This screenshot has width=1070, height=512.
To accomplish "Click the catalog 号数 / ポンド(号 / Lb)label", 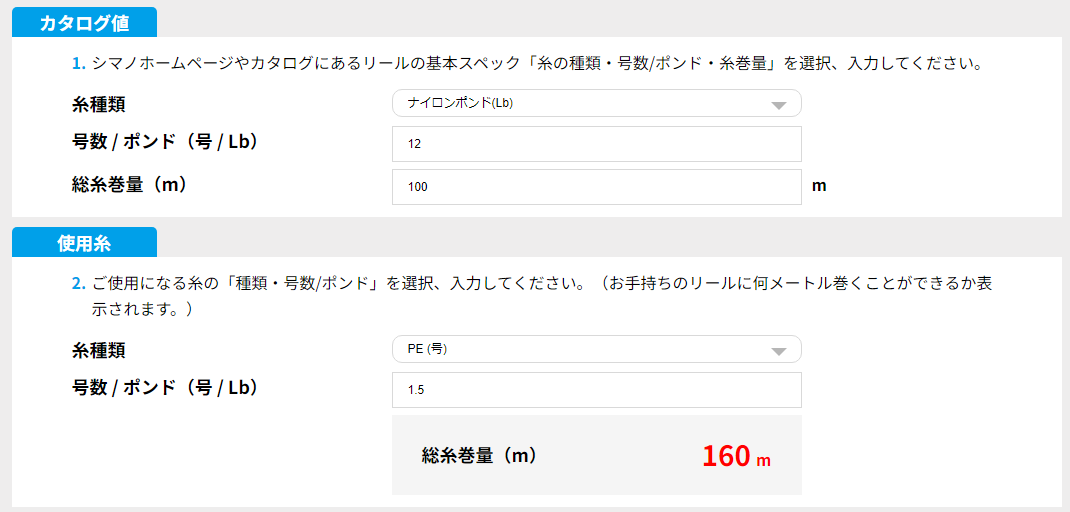I will point(166,142).
